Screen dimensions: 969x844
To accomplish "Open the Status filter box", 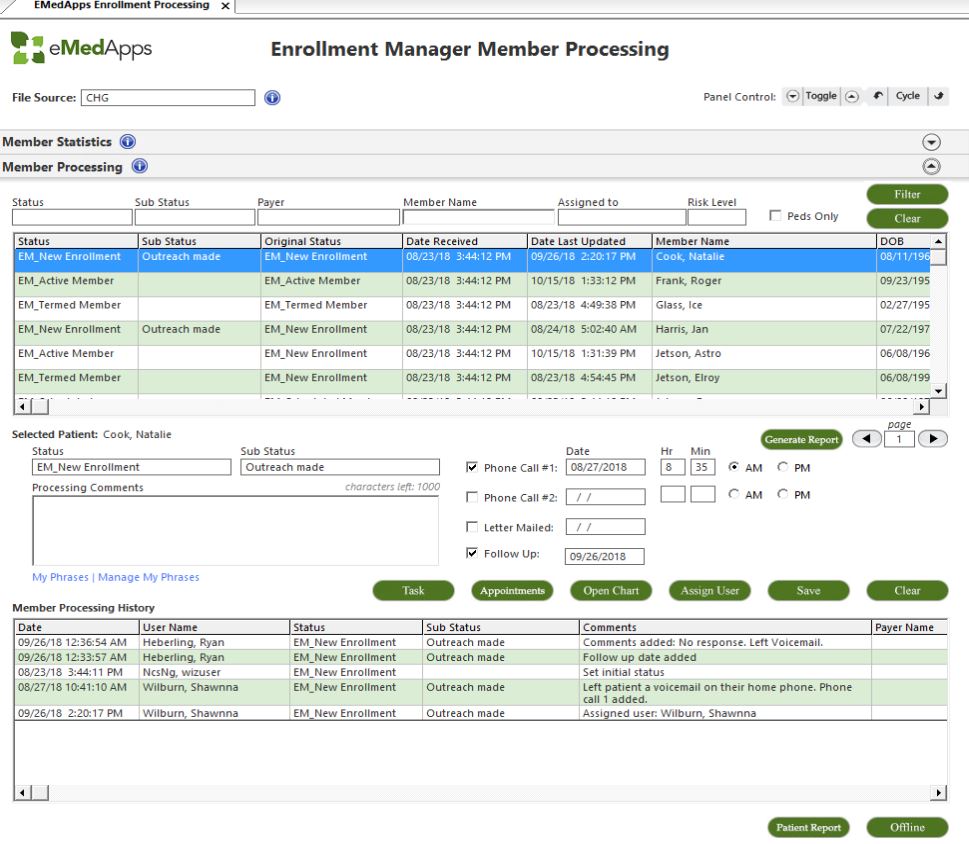I will coord(72,217).
